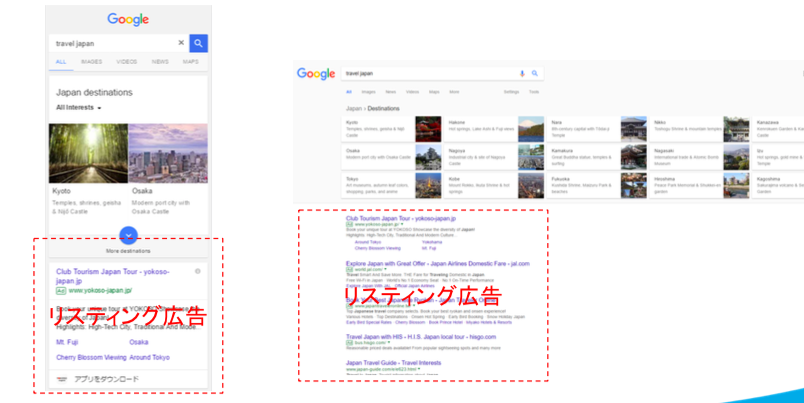
Task: Open the Tools option in desktop search bar
Action: [x=534, y=92]
